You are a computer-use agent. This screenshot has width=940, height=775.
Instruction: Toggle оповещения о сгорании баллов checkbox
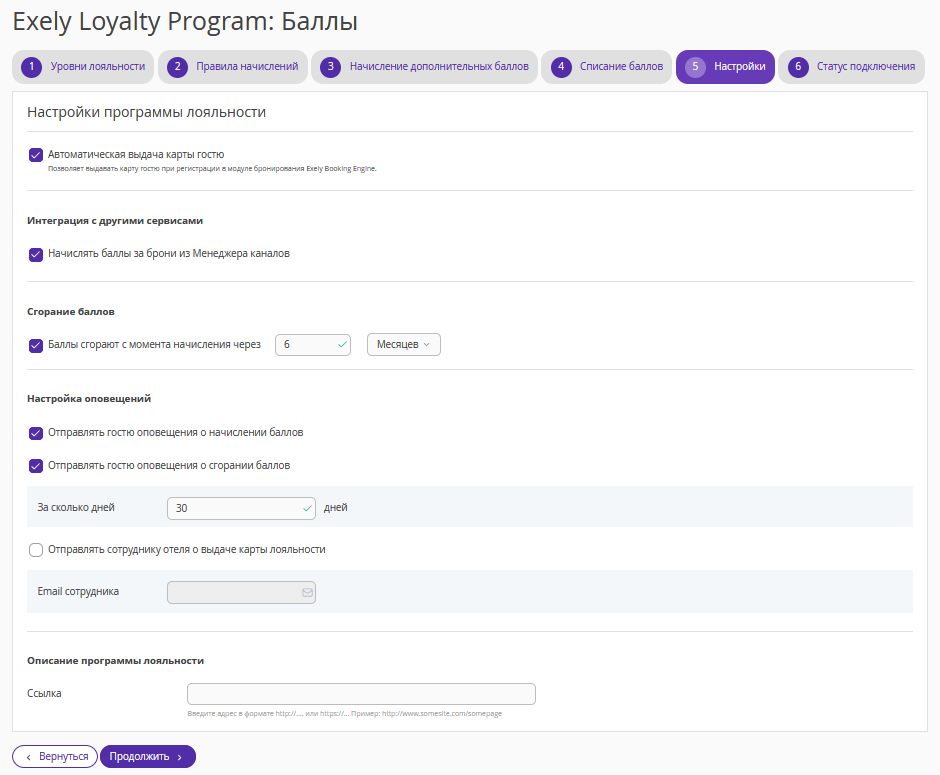pyautogui.click(x=36, y=466)
